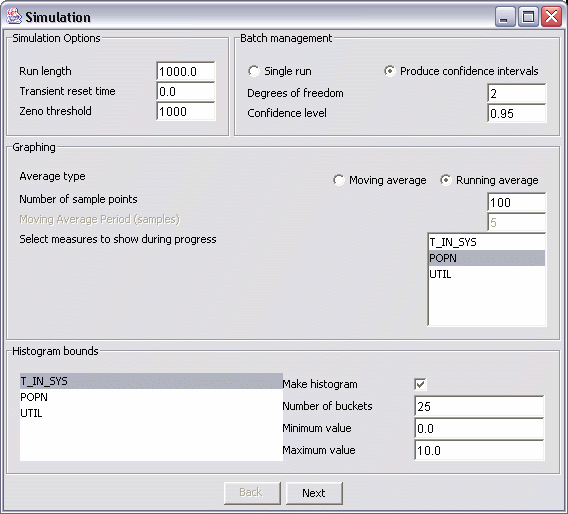The width and height of the screenshot is (568, 514).
Task: Click the Simulation app icon in title bar
Action: click(14, 17)
